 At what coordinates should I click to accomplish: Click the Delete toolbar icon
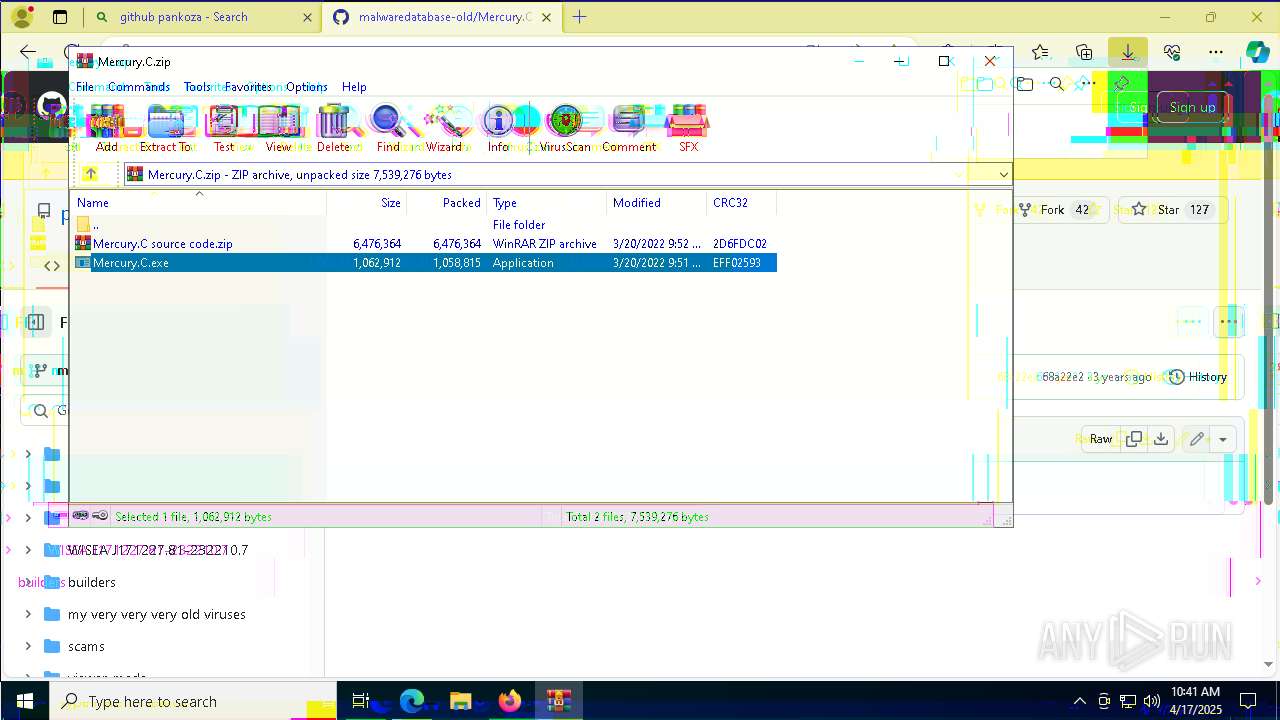coord(334,128)
